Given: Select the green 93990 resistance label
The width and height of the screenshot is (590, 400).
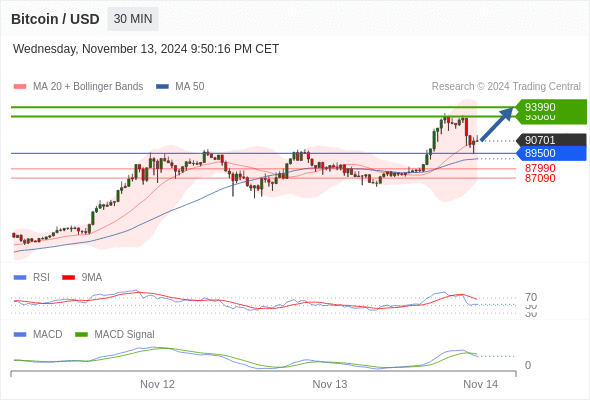Looking at the screenshot, I should 550,107.
